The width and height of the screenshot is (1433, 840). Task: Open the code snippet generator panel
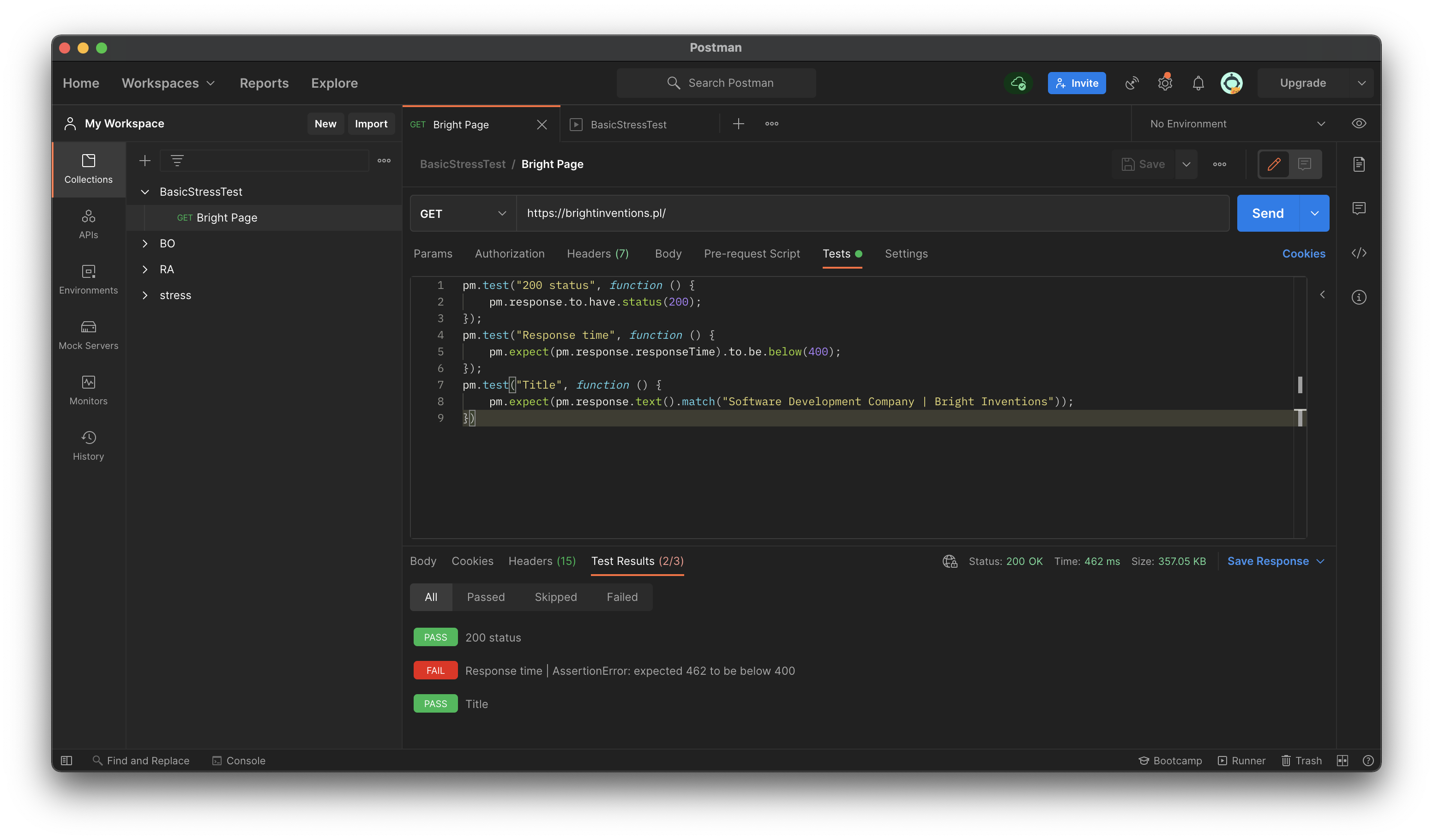click(1360, 253)
